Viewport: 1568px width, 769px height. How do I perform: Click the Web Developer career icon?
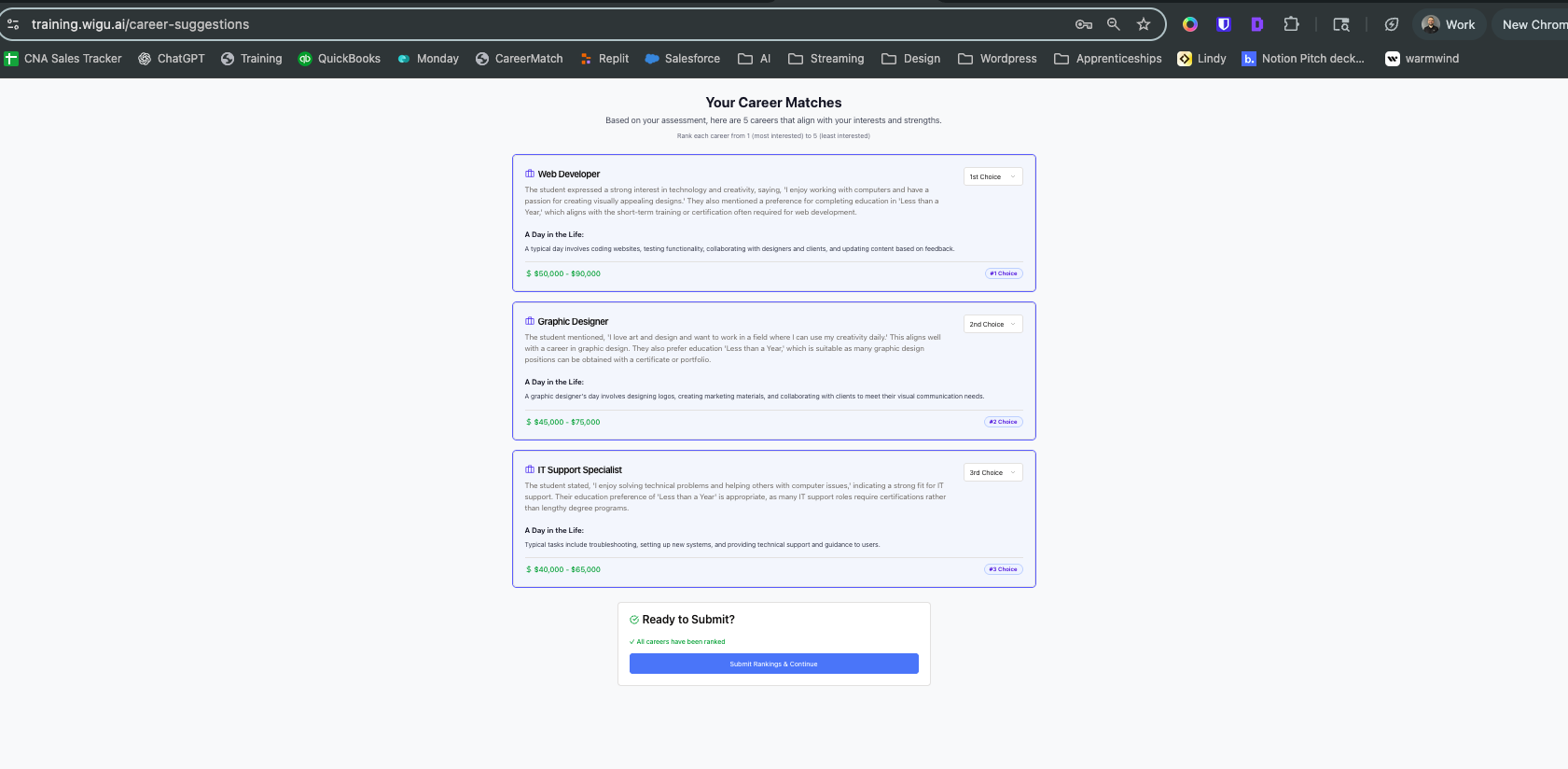530,174
